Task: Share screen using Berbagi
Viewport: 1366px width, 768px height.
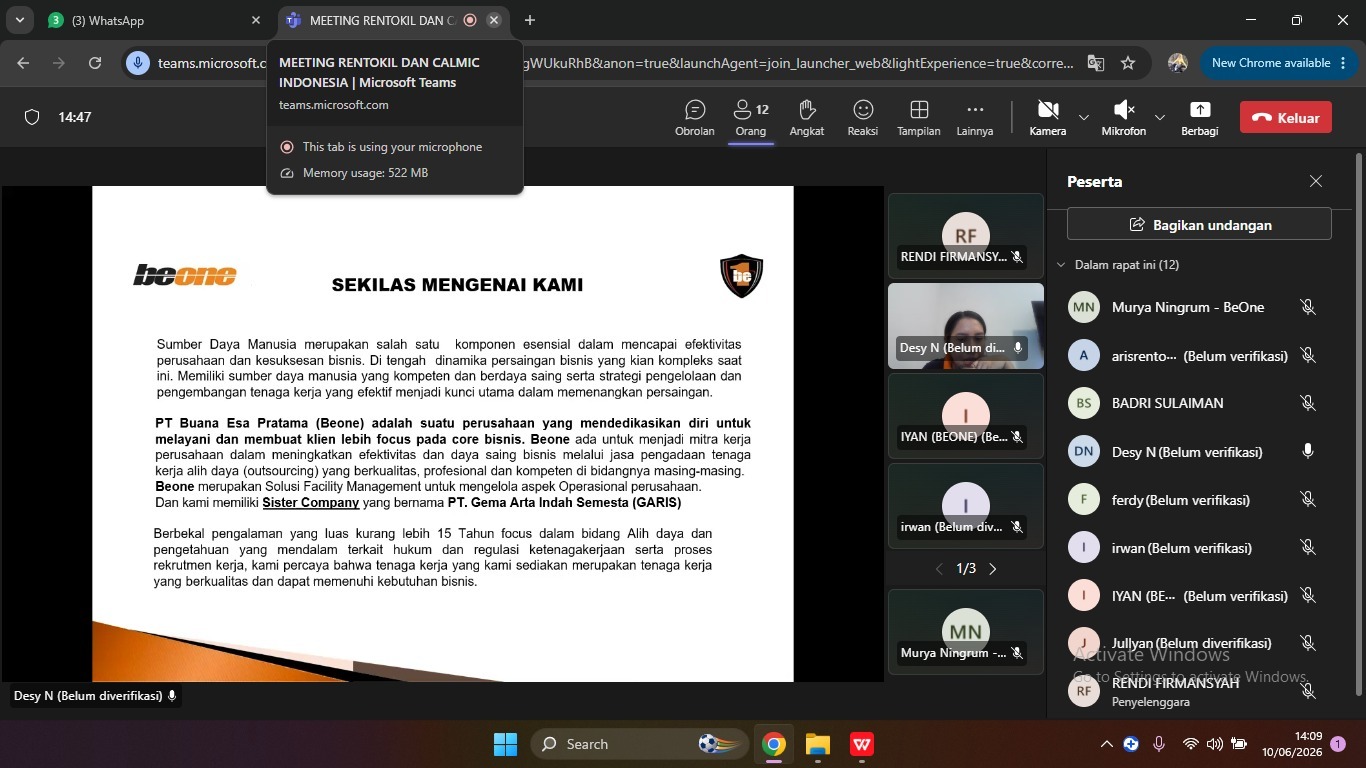Action: [1199, 118]
